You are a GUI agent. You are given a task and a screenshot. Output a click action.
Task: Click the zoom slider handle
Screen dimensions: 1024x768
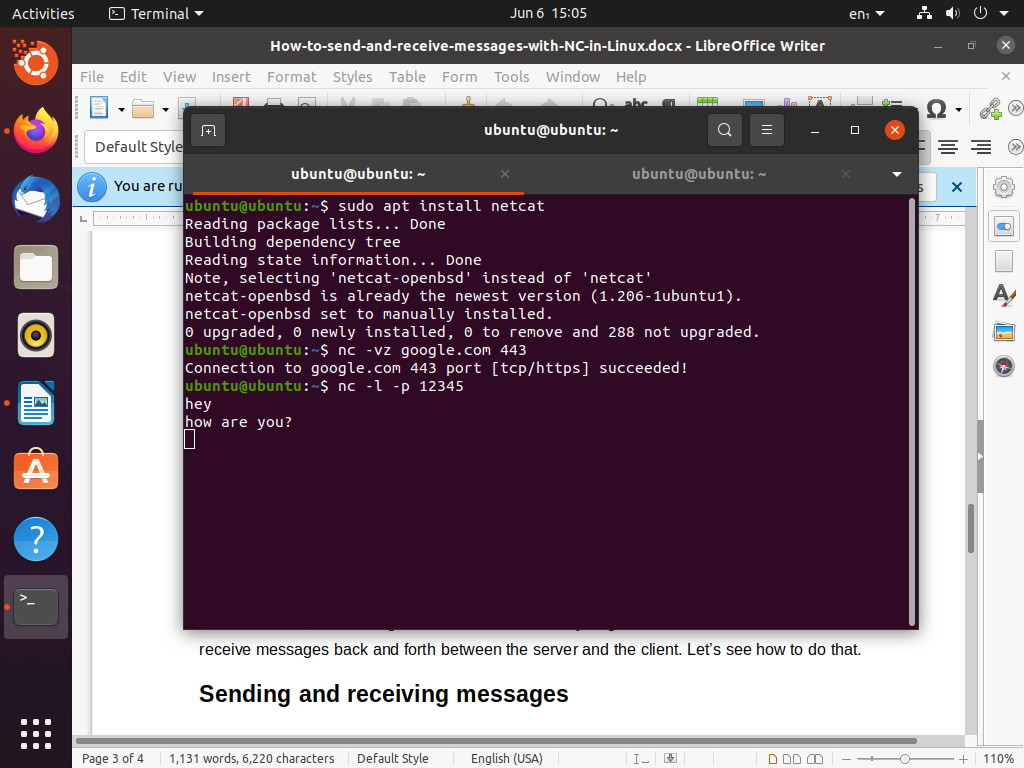coord(904,759)
